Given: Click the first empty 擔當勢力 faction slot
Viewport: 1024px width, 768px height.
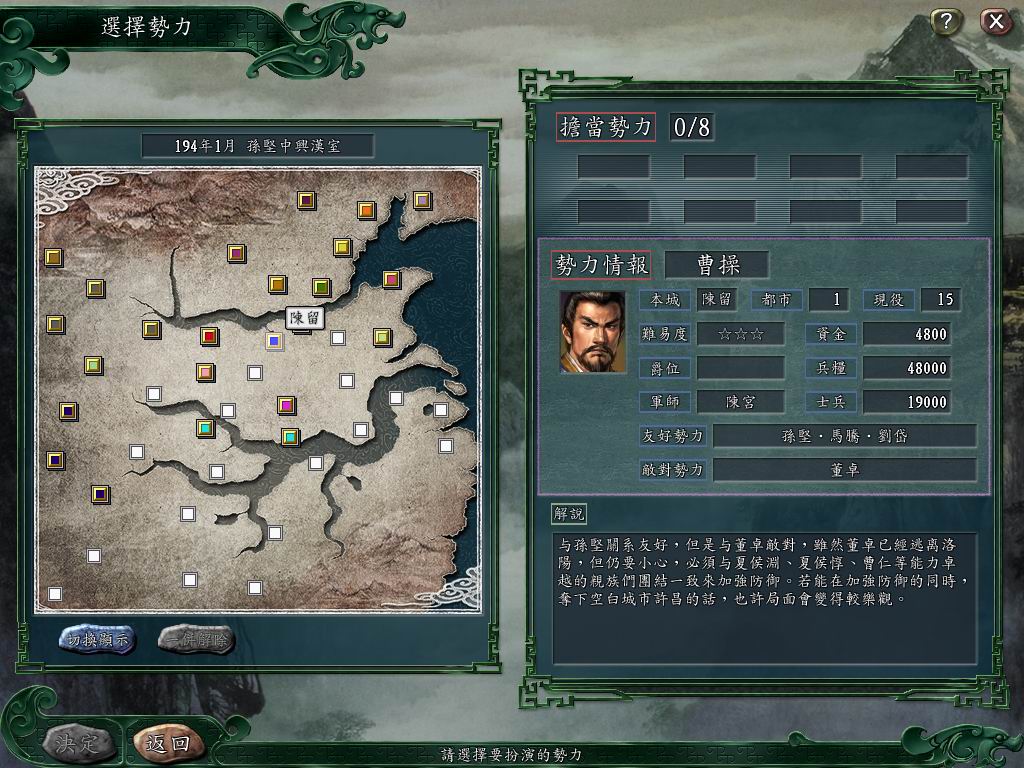Looking at the screenshot, I should [613, 167].
